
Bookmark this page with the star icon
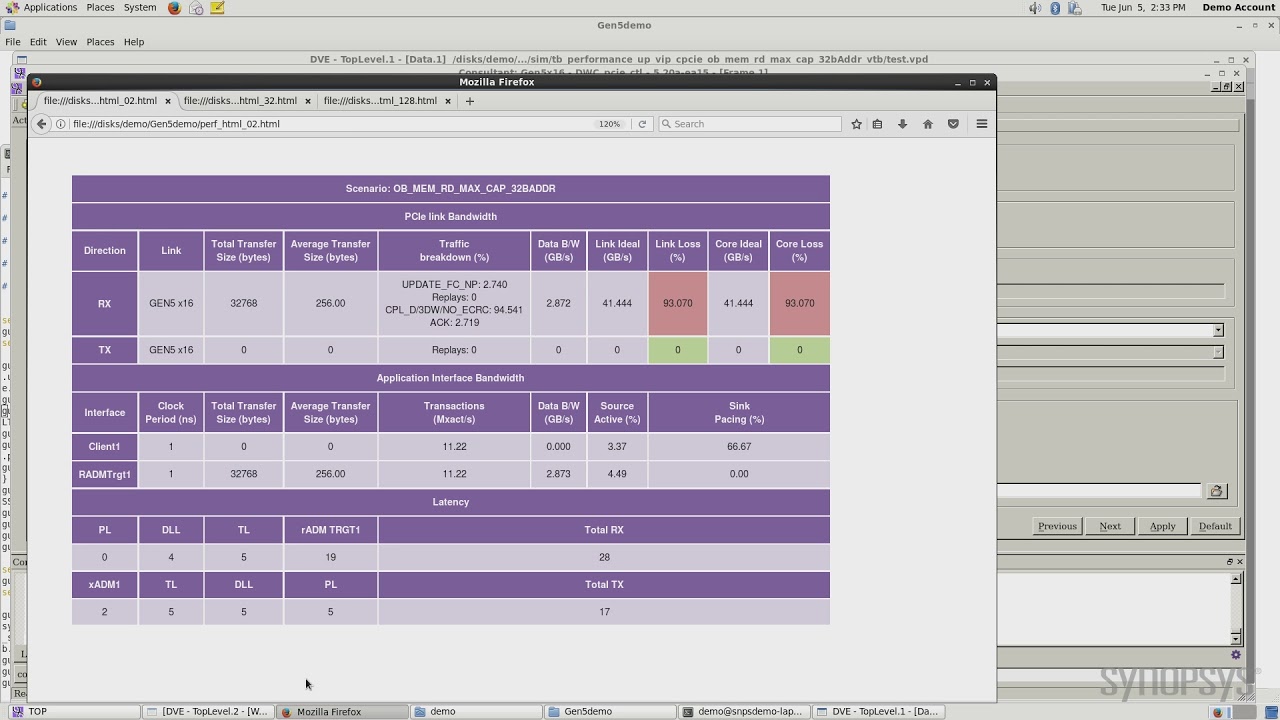tap(856, 124)
